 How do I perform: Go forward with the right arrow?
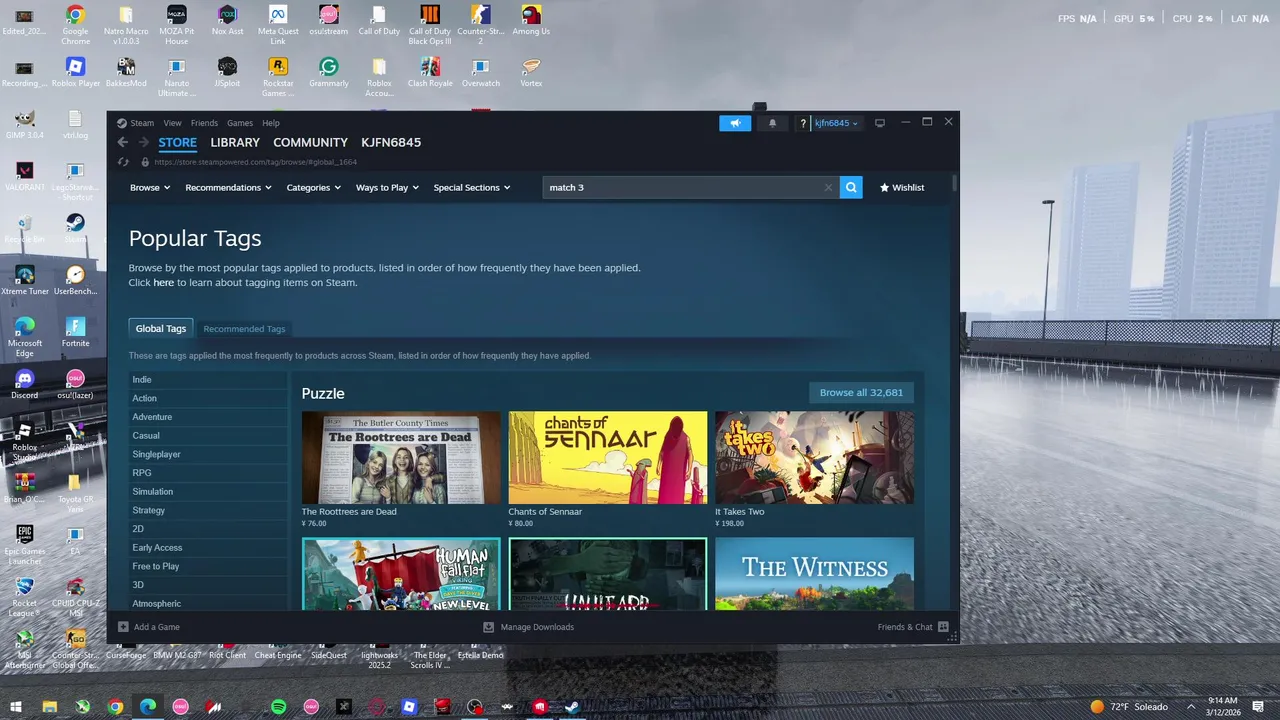pos(144,143)
